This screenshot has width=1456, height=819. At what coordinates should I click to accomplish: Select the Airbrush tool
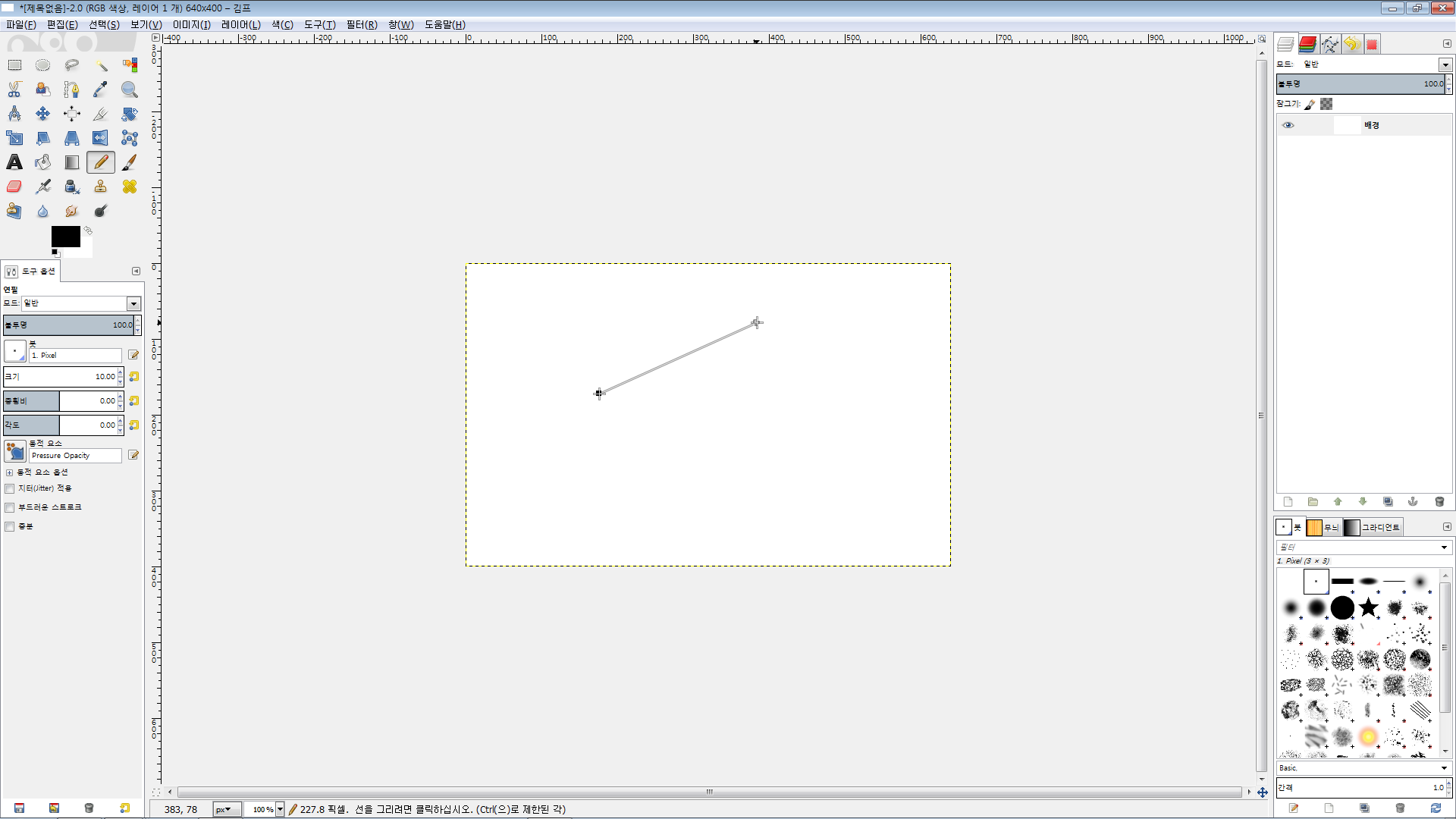pos(43,187)
